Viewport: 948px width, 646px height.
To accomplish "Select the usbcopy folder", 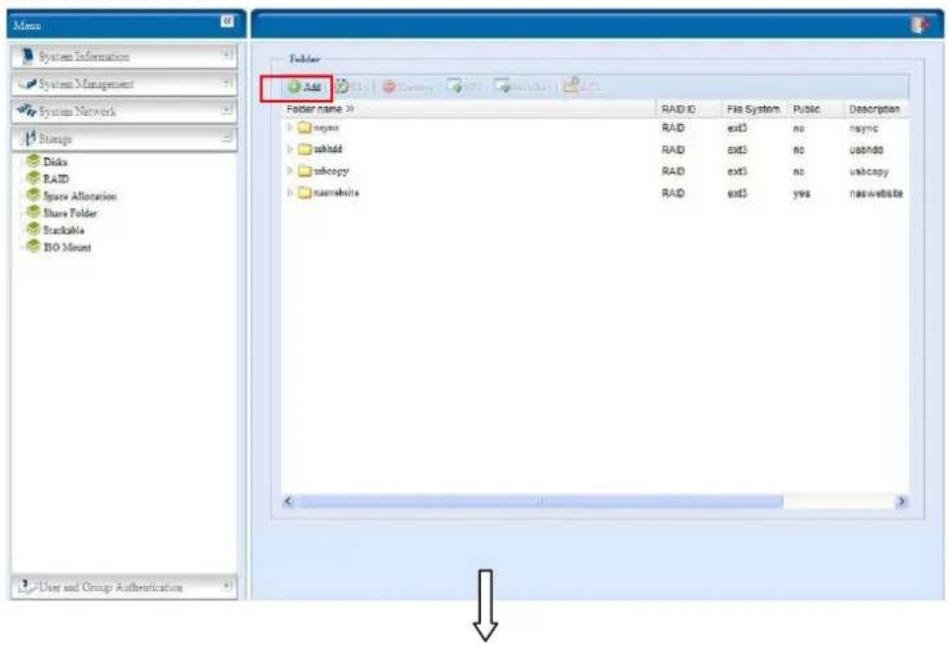I will coord(323,171).
